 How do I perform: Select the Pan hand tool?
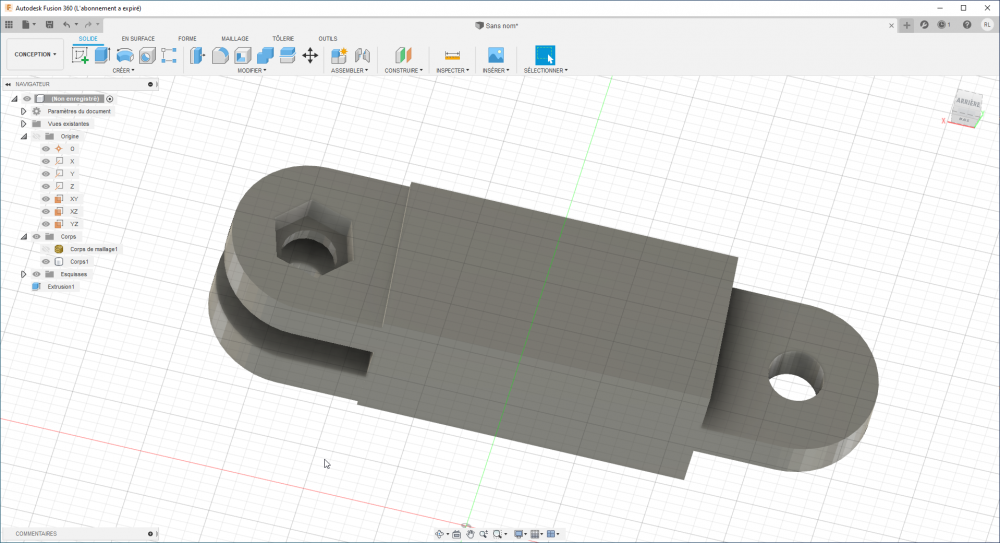(x=470, y=534)
